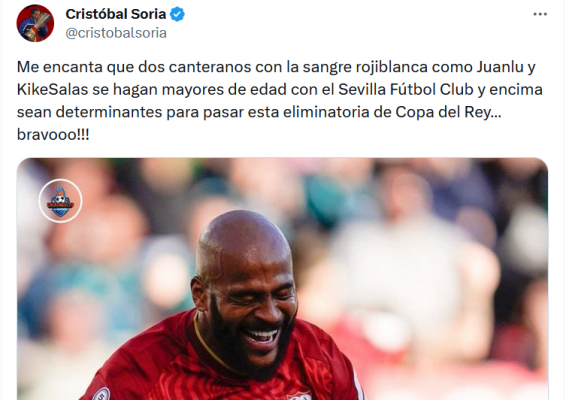Click the bravooo!!! text line
This screenshot has height=400, width=566.
tap(53, 135)
